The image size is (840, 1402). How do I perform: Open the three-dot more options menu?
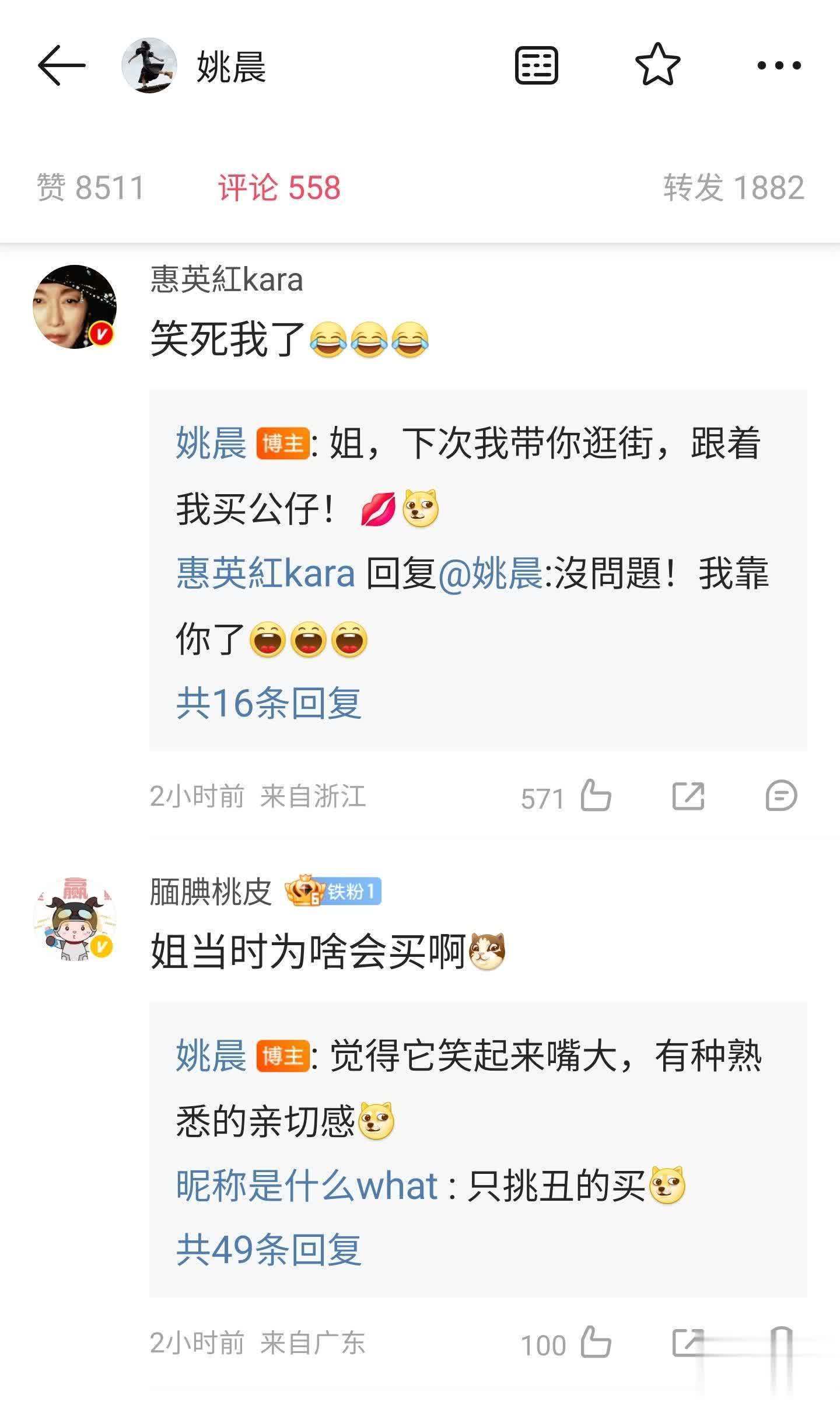pos(779,65)
